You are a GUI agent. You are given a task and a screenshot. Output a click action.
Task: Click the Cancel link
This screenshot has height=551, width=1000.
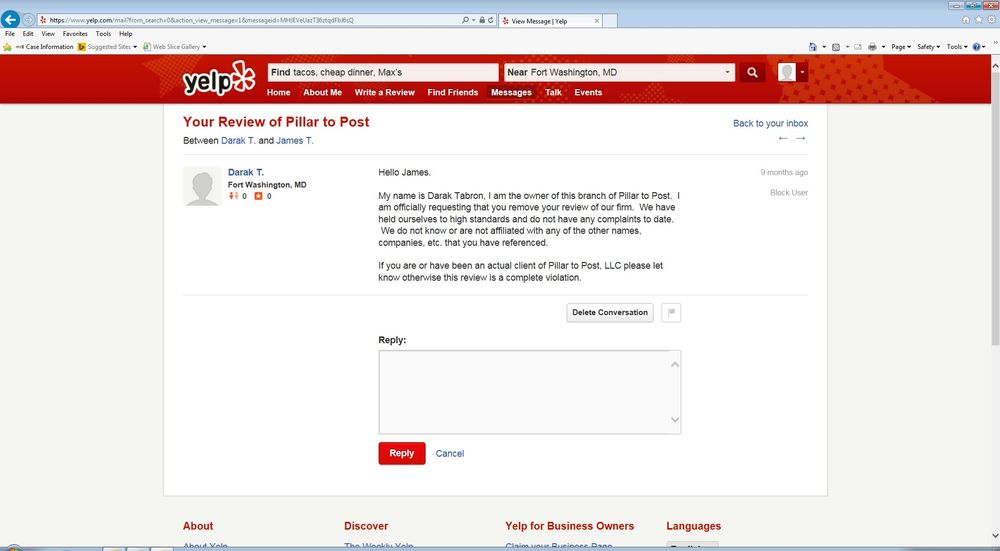tap(450, 453)
